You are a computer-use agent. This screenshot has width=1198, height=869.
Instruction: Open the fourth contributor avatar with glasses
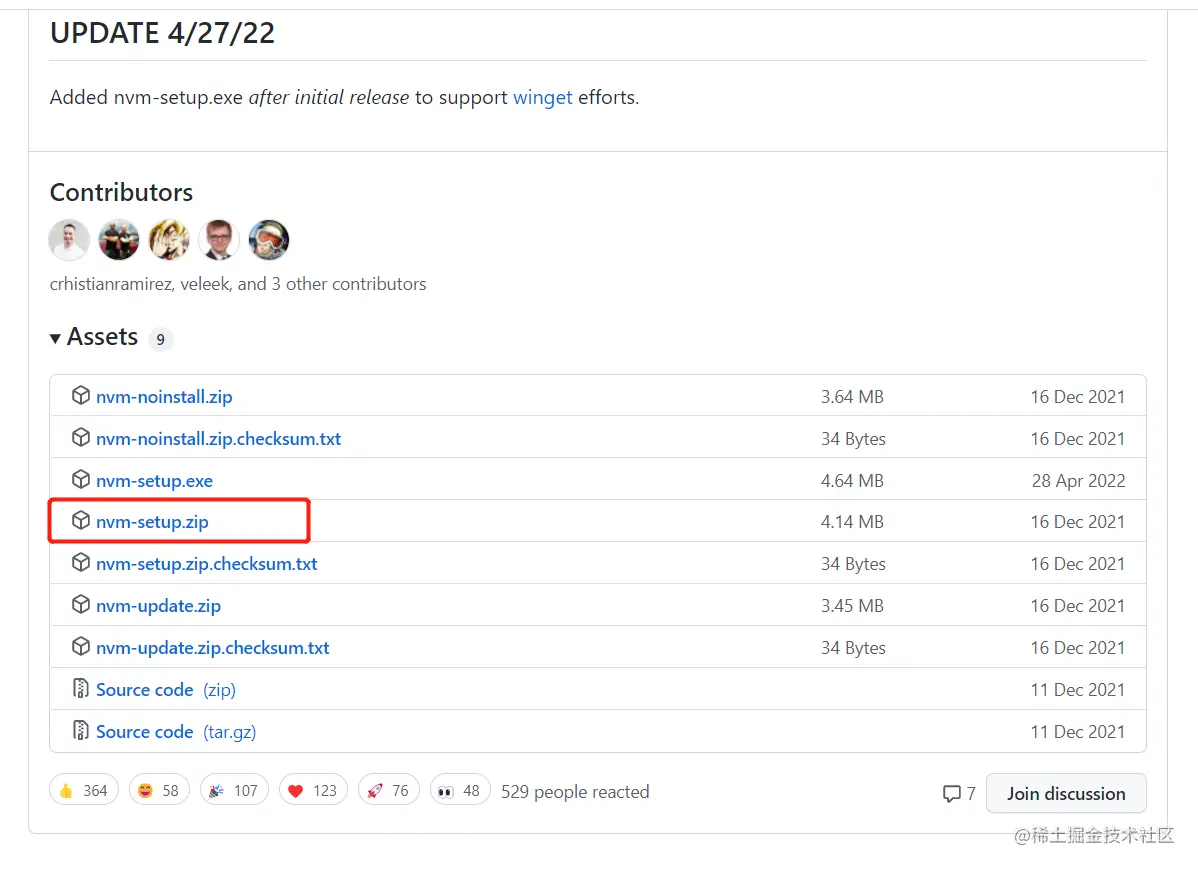point(219,239)
